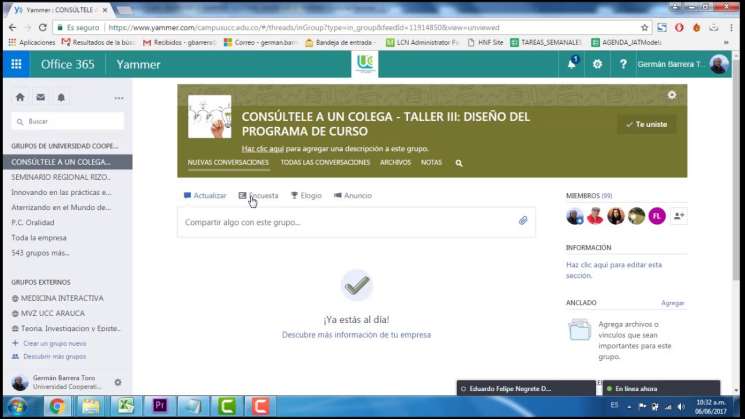Open the TAREAS_SEMANALES bookmark
745x419 pixels.
(545, 42)
